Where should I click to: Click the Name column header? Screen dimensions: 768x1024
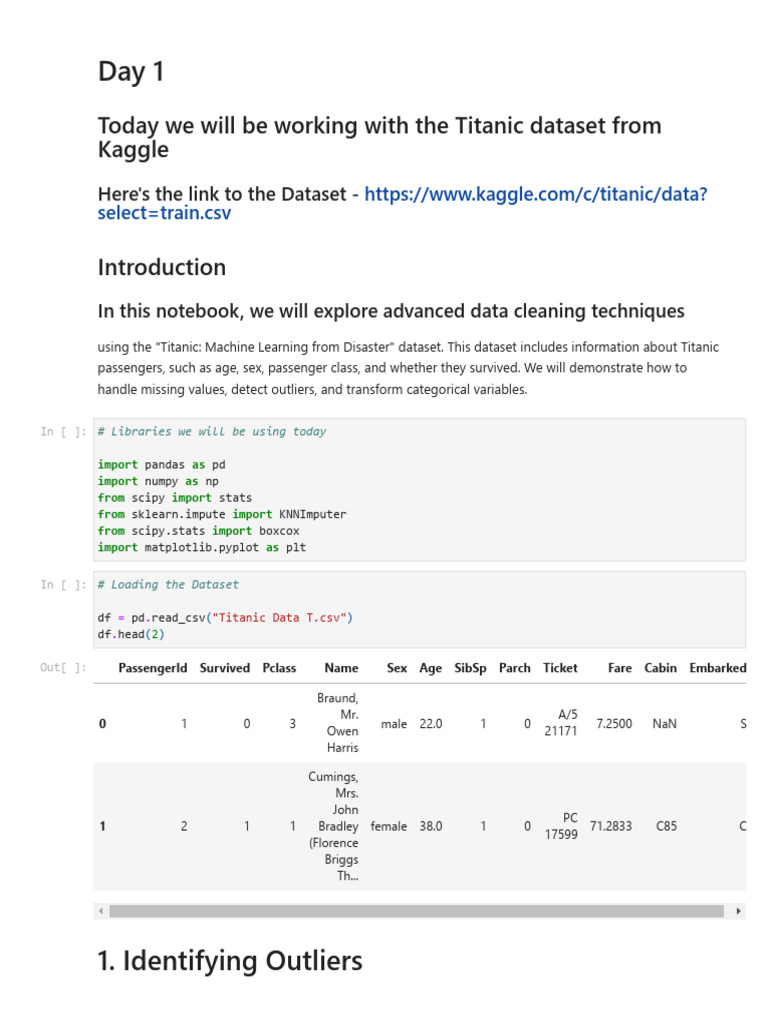341,668
